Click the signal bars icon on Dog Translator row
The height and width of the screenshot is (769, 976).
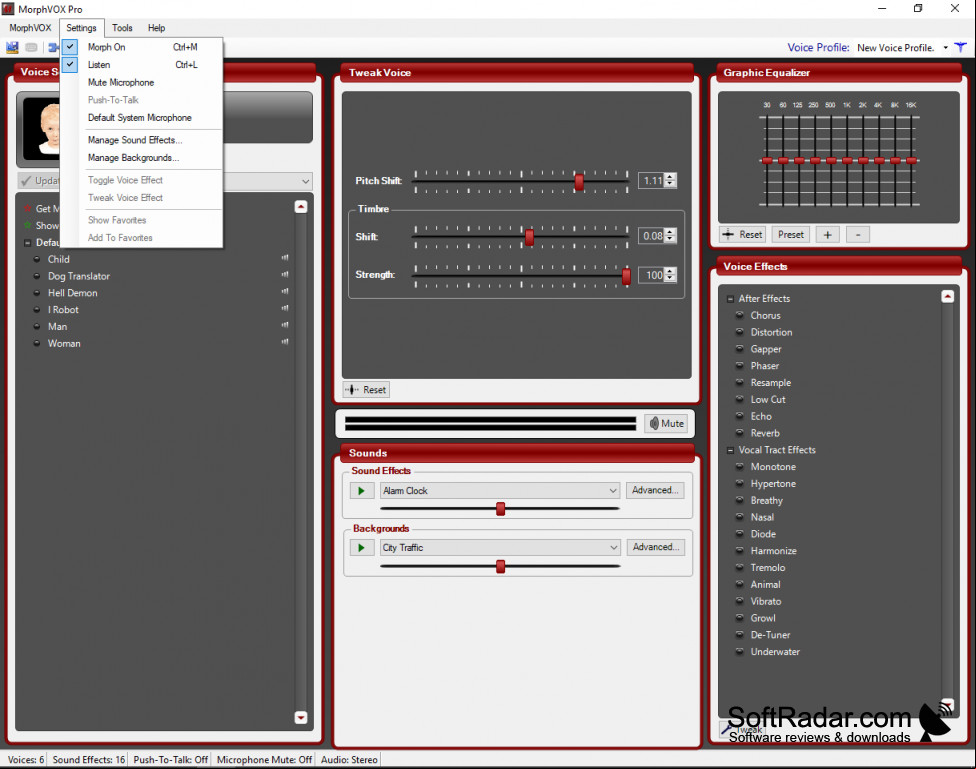click(285, 275)
